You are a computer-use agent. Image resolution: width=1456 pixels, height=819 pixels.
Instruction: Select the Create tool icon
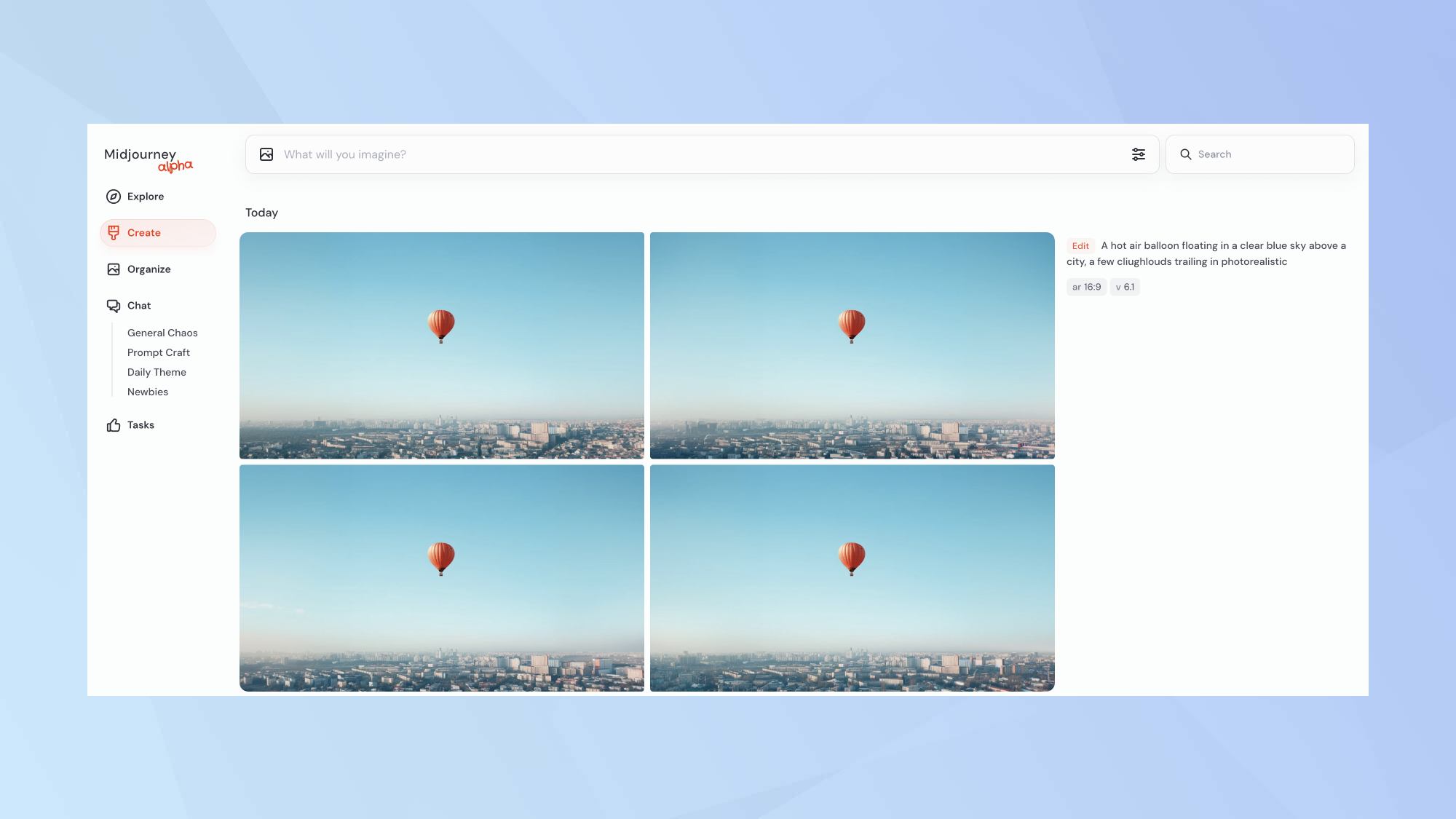[x=113, y=233]
